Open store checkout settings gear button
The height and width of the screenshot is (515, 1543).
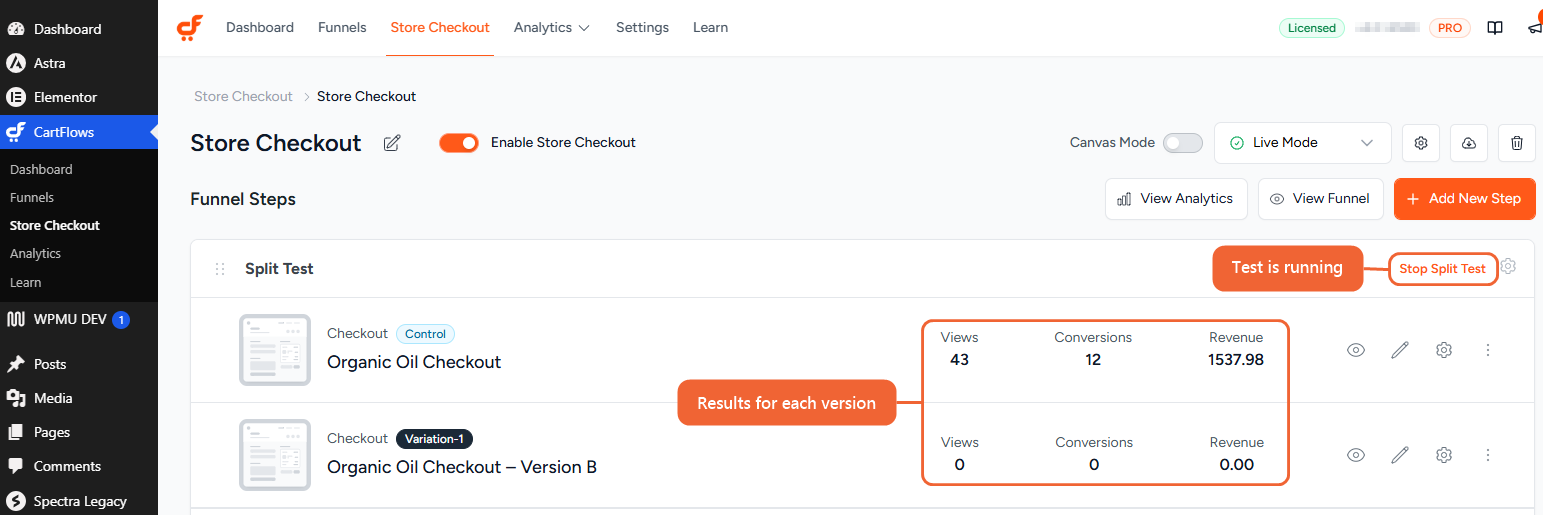pos(1421,143)
